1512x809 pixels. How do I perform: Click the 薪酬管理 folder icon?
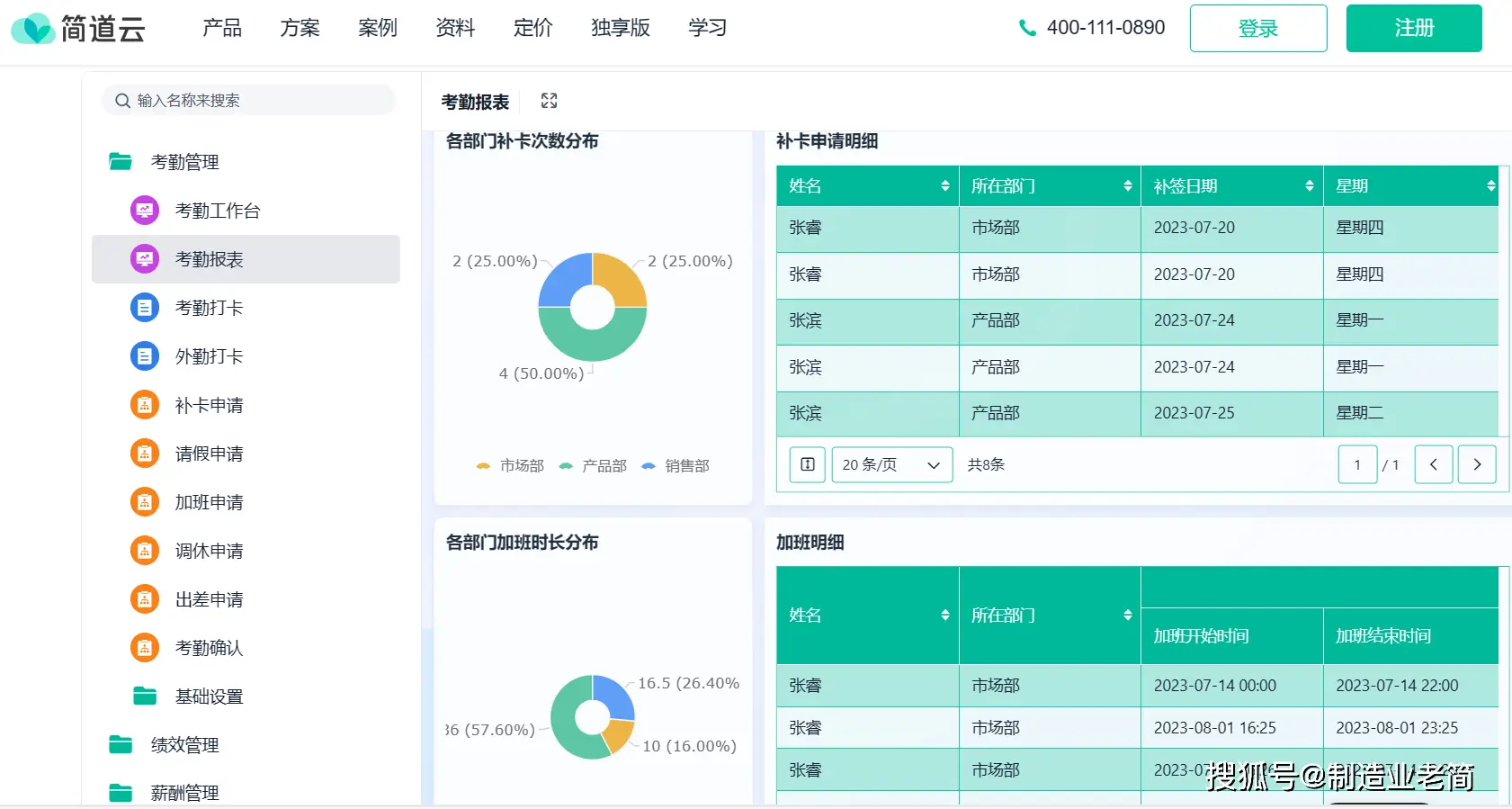(x=121, y=793)
